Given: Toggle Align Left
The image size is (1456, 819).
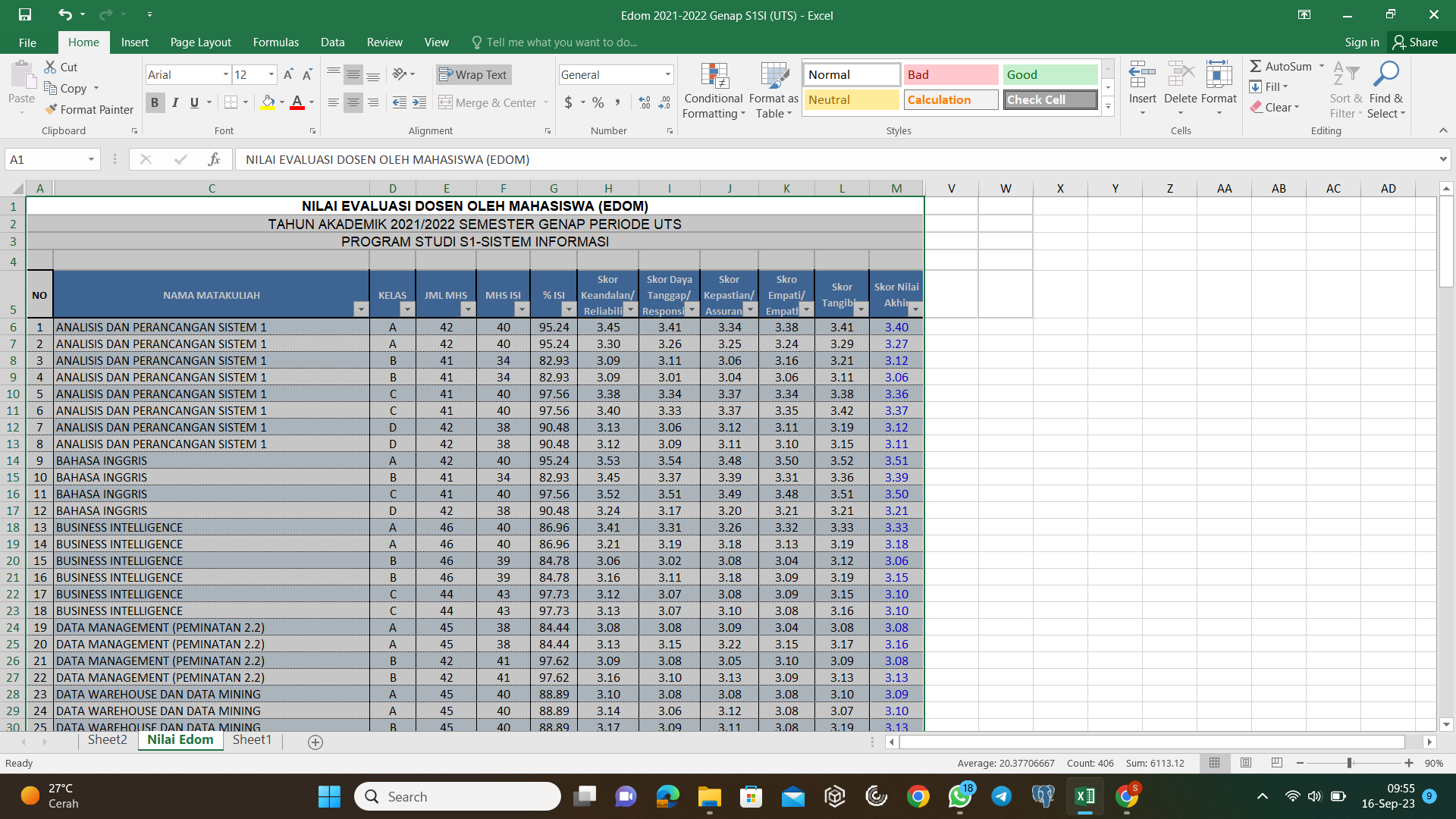Looking at the screenshot, I should coord(334,102).
